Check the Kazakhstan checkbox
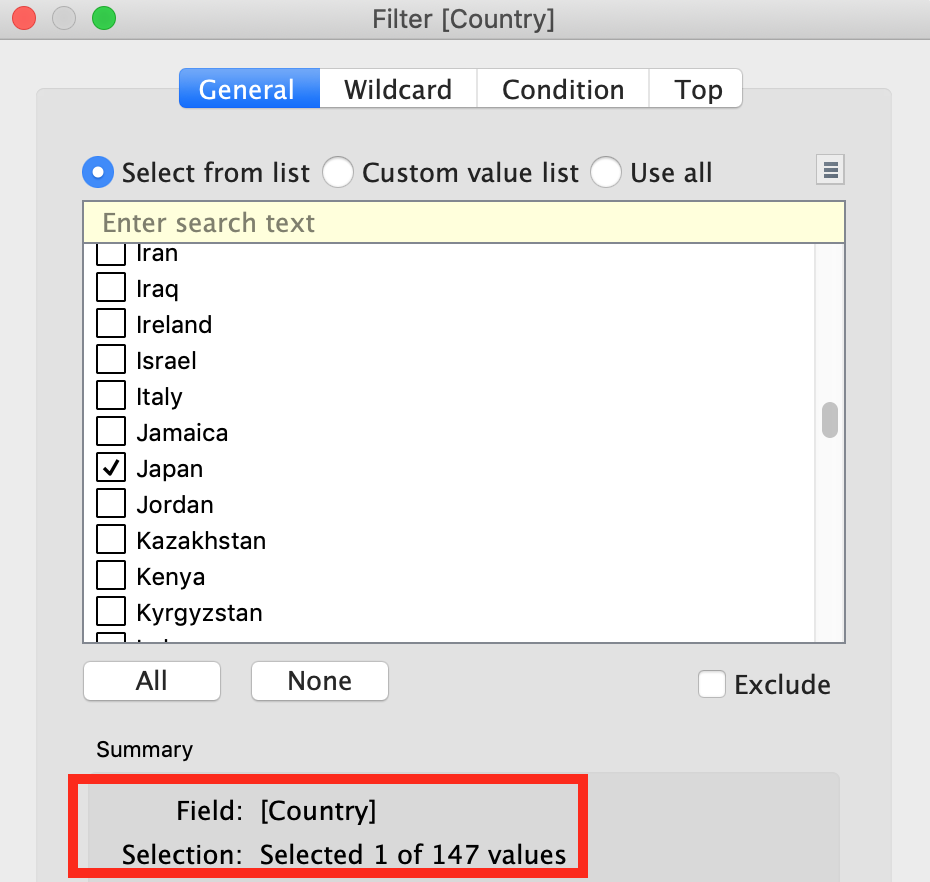The height and width of the screenshot is (882, 930). (x=110, y=539)
